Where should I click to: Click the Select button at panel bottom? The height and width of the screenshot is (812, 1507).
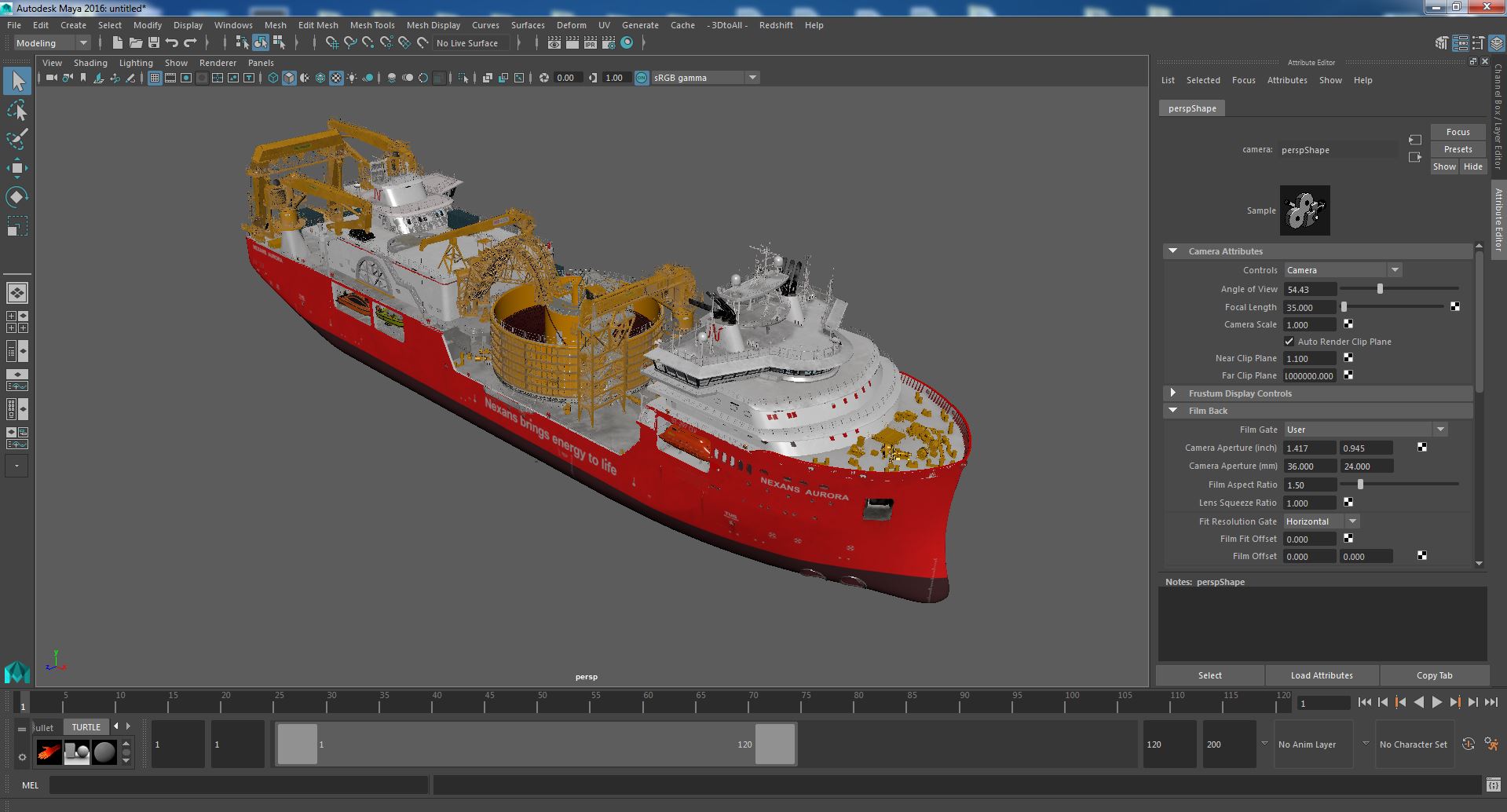(x=1210, y=675)
